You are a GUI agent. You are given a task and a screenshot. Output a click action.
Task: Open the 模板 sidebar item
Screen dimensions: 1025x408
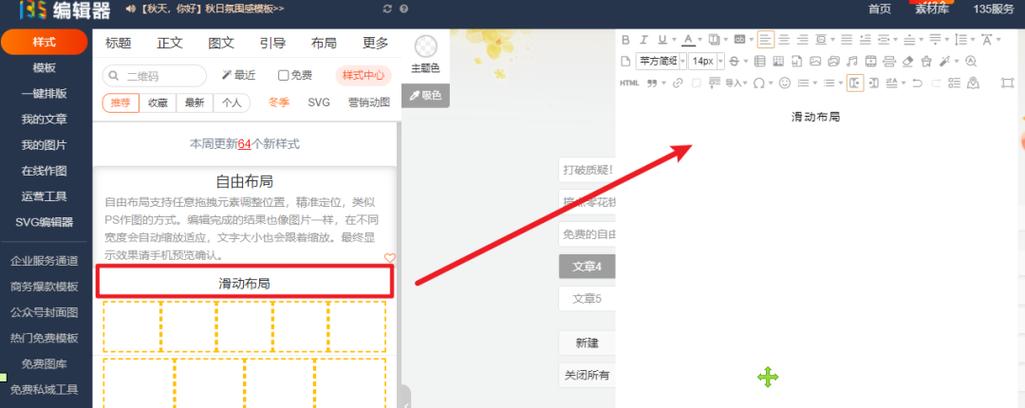44,68
